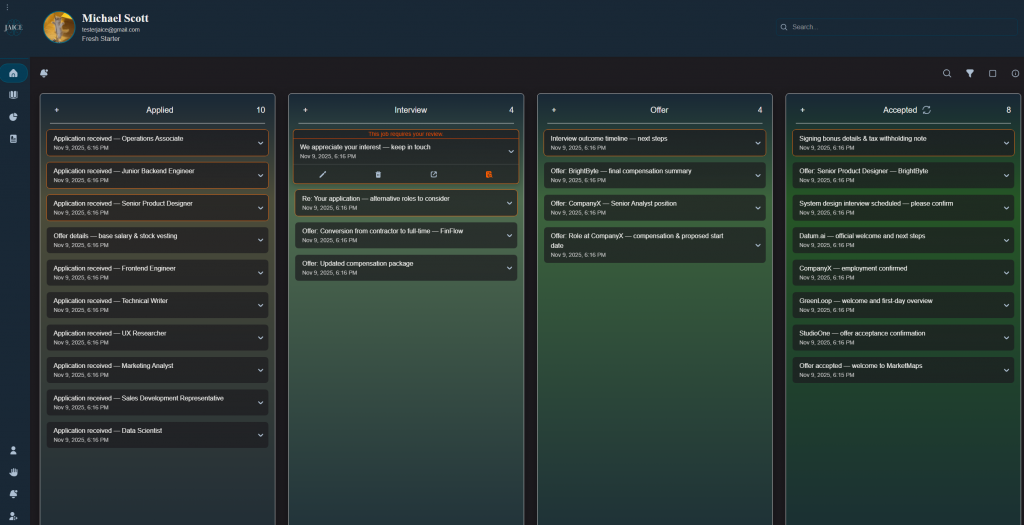Open the pie chart analytics sidebar icon
The width and height of the screenshot is (1024, 525).
(13, 117)
